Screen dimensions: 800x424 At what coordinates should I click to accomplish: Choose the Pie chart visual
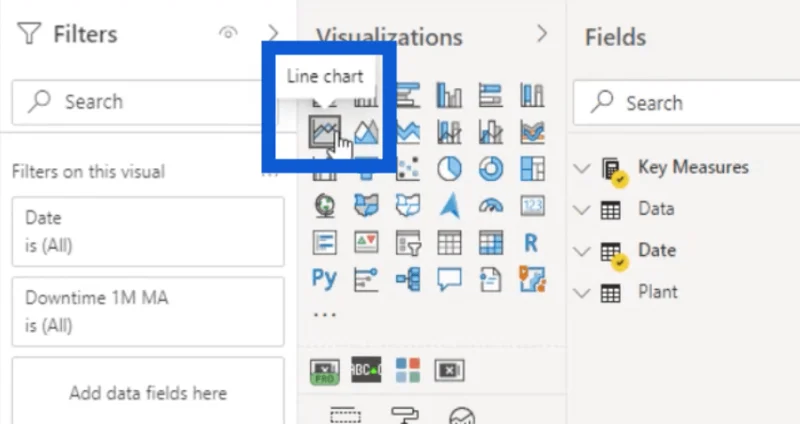449,169
